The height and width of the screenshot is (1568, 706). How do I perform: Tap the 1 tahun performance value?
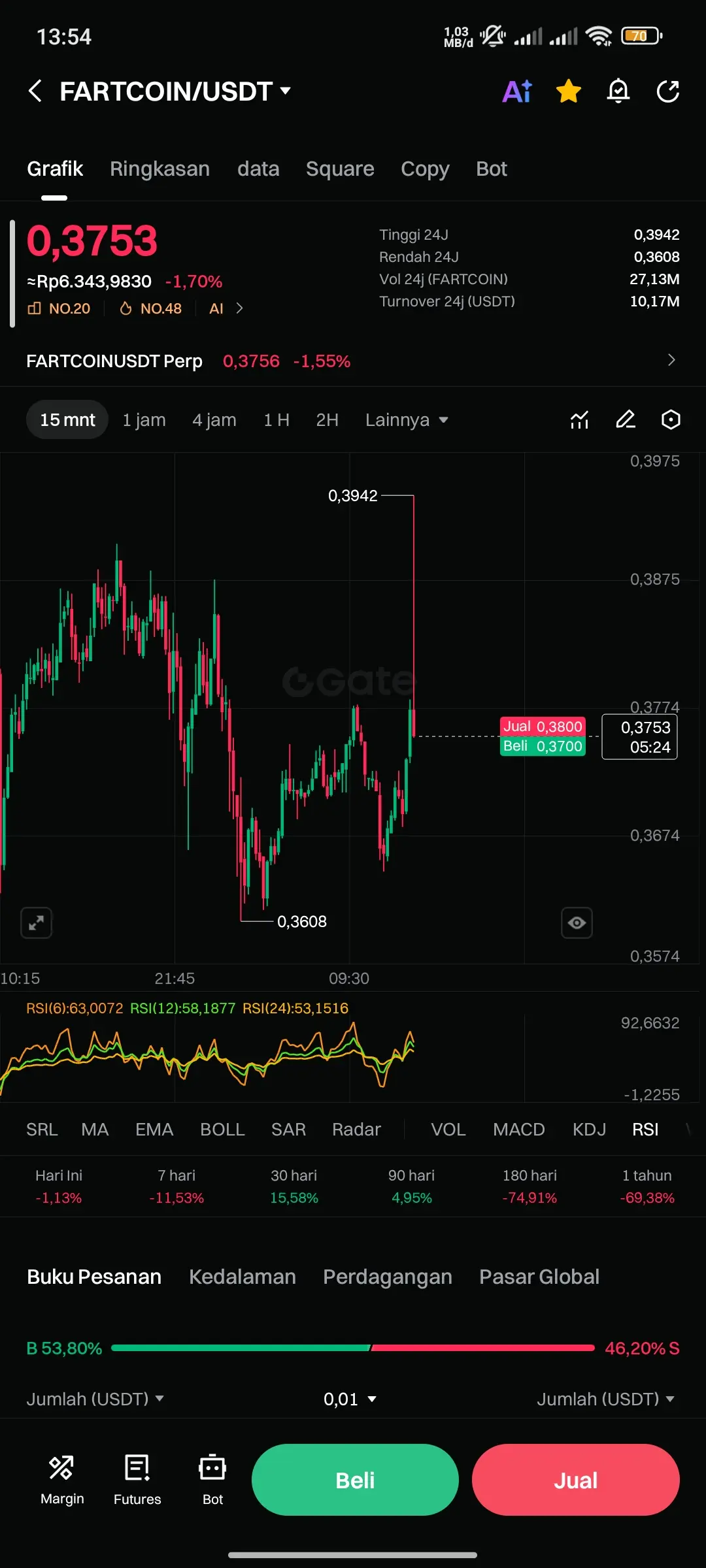647,1198
